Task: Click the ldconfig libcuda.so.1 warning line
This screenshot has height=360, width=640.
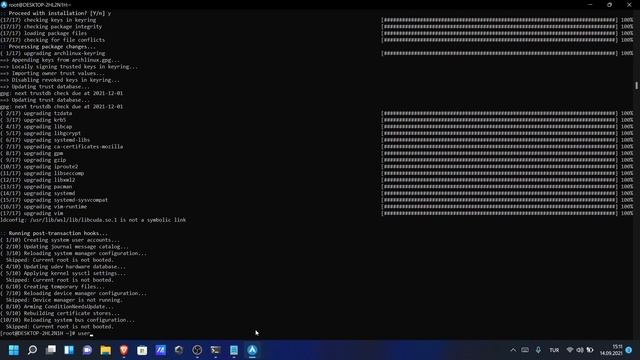Action: 93,220
